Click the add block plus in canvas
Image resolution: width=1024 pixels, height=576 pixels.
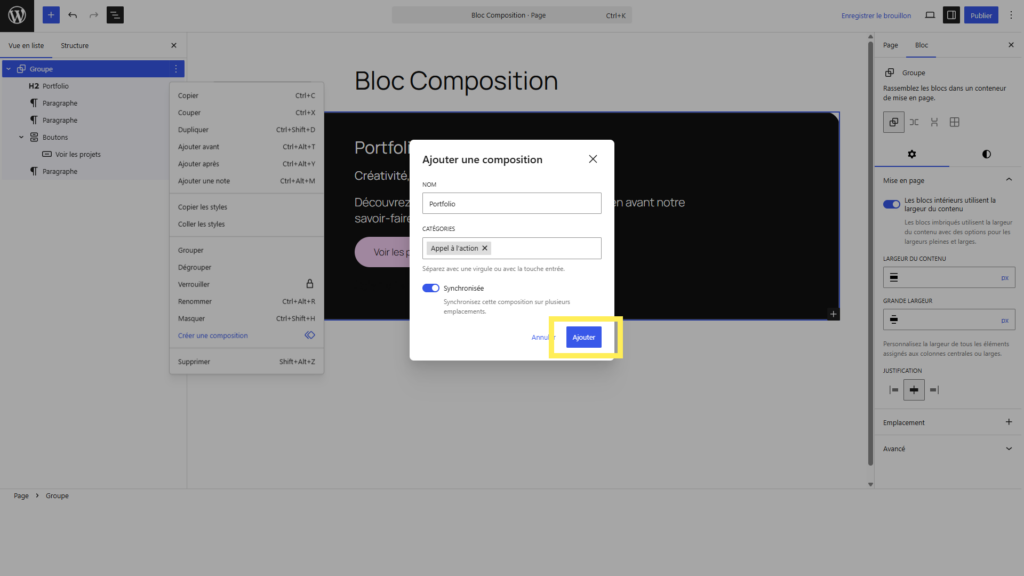click(833, 314)
